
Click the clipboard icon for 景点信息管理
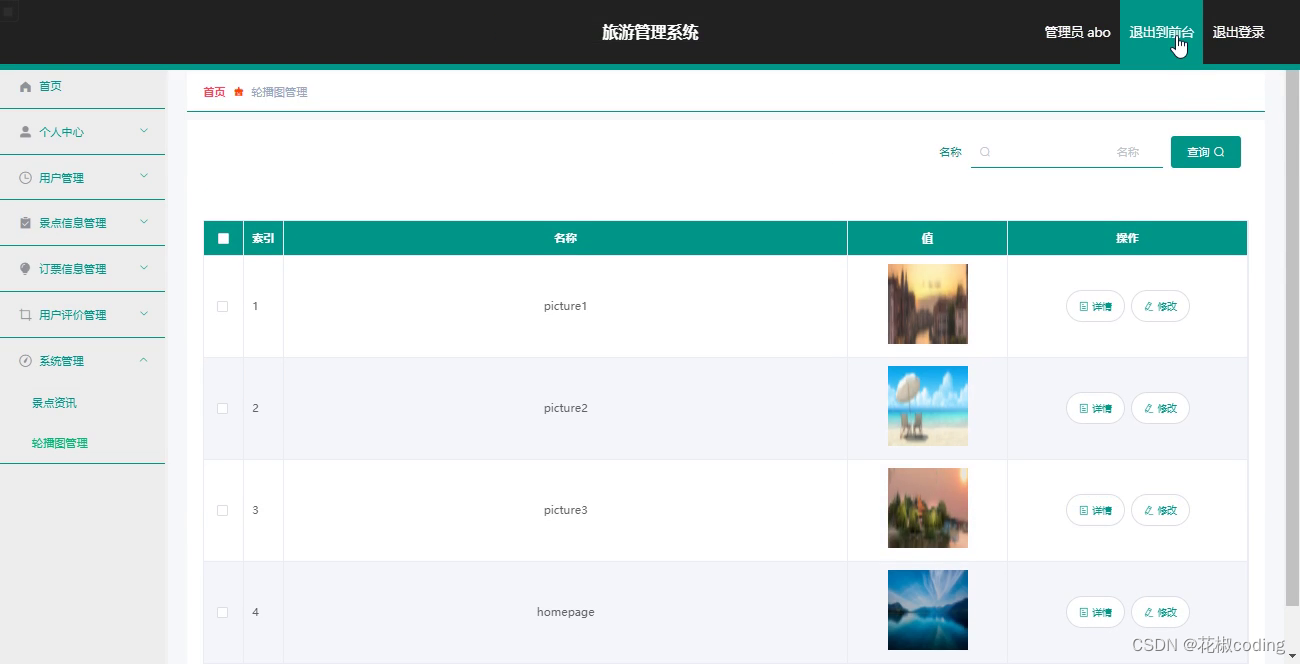pos(26,223)
